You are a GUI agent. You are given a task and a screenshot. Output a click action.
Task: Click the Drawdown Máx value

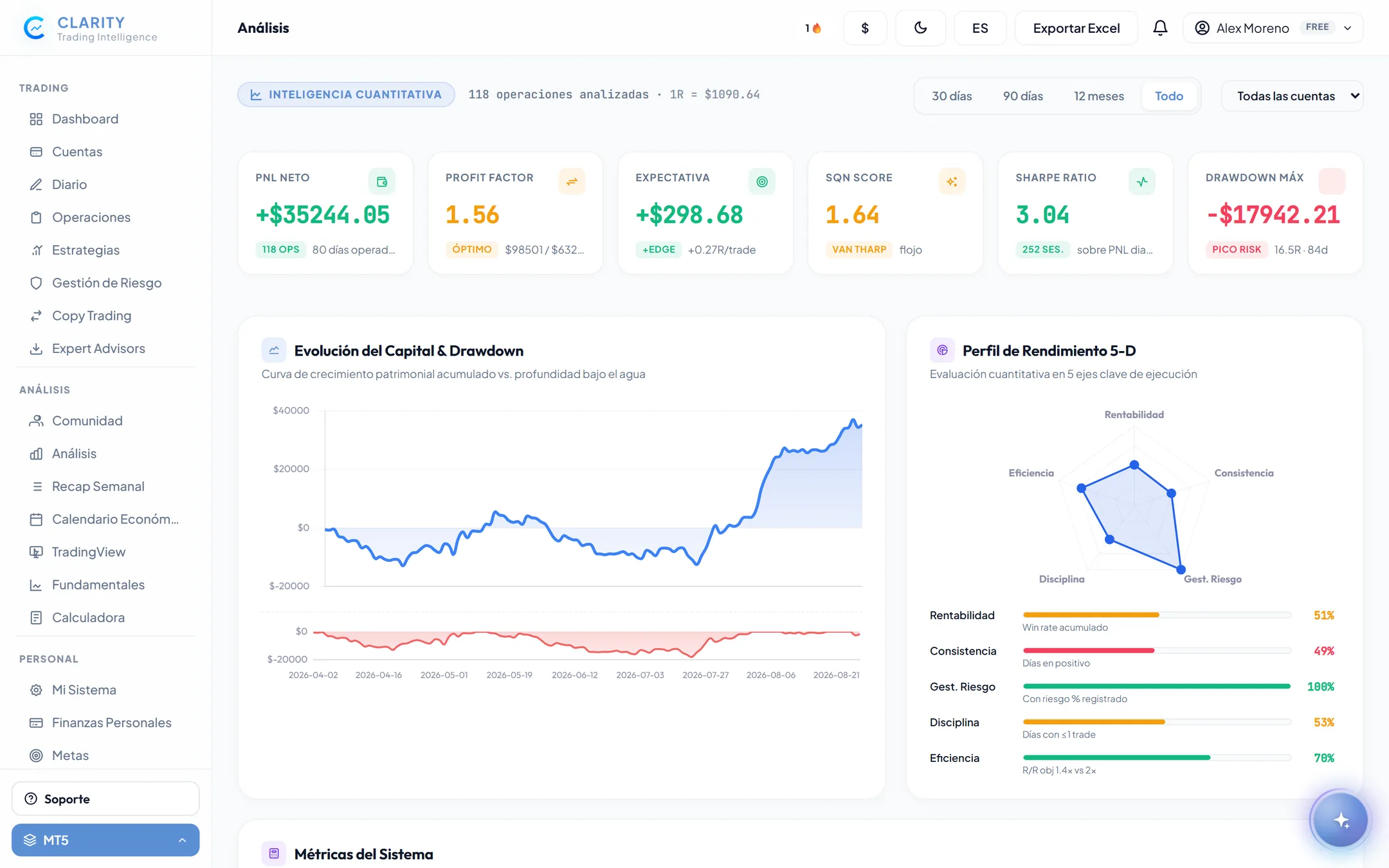point(1273,215)
